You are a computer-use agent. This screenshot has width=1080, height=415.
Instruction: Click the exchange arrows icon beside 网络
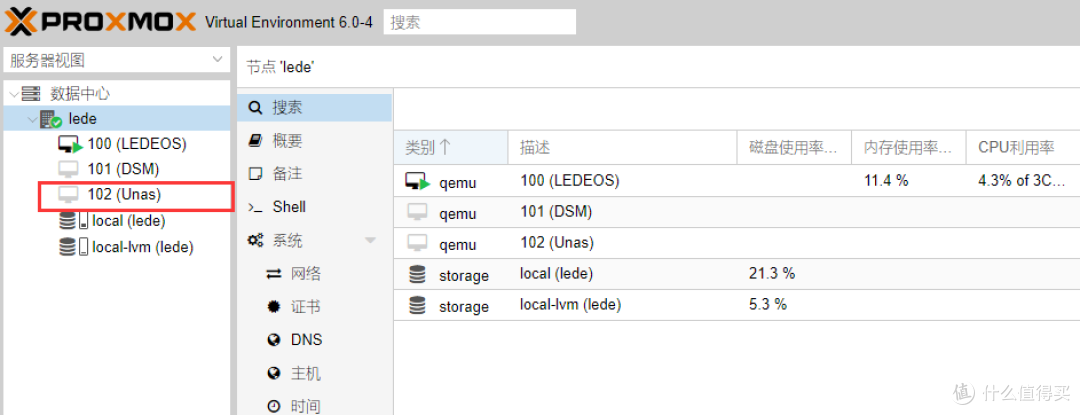pos(274,274)
